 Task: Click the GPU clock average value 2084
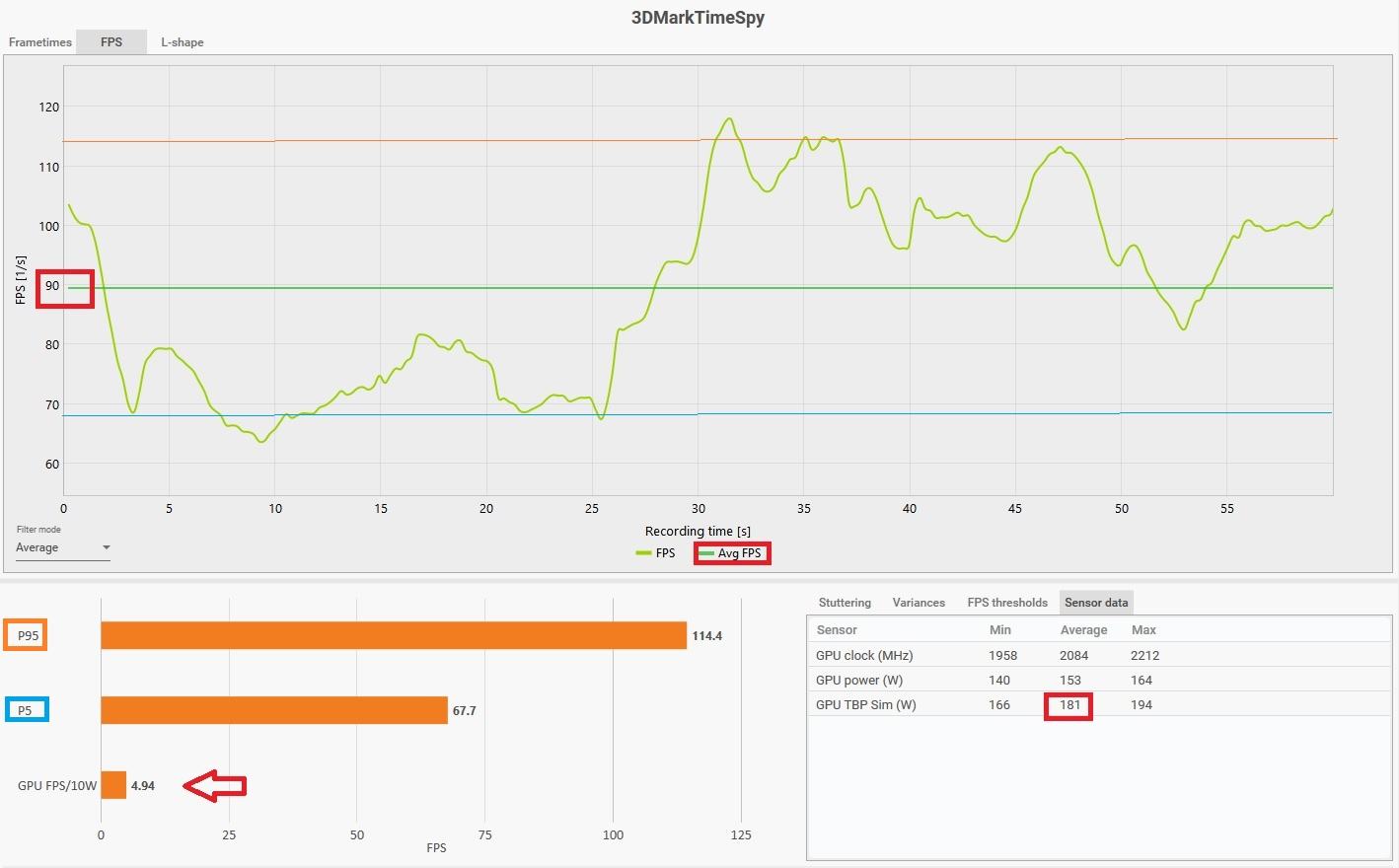(x=1073, y=655)
